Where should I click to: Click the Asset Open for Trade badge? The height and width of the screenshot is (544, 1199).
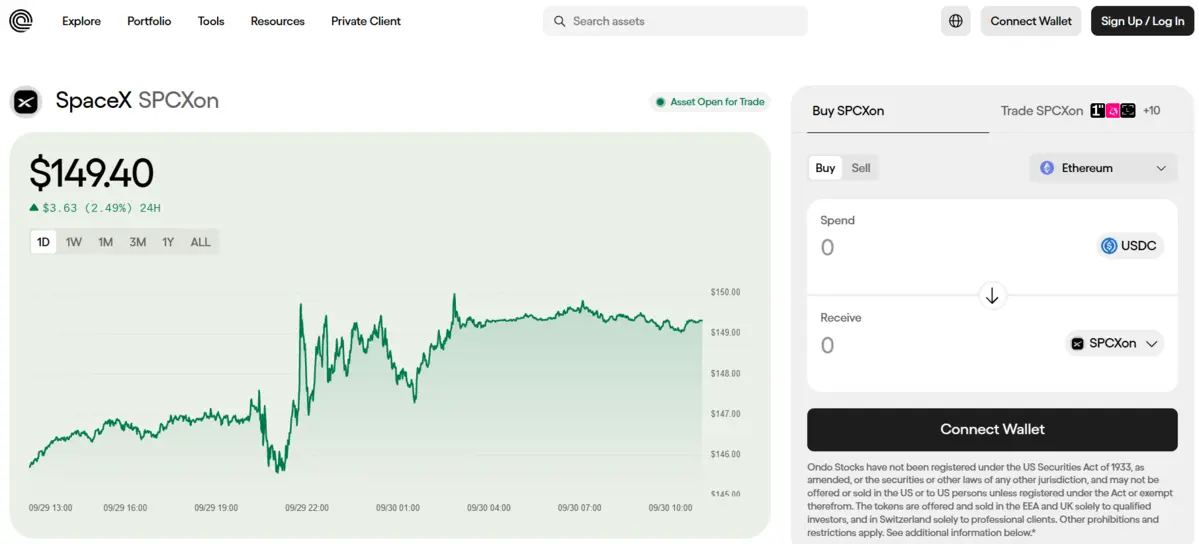pyautogui.click(x=710, y=102)
